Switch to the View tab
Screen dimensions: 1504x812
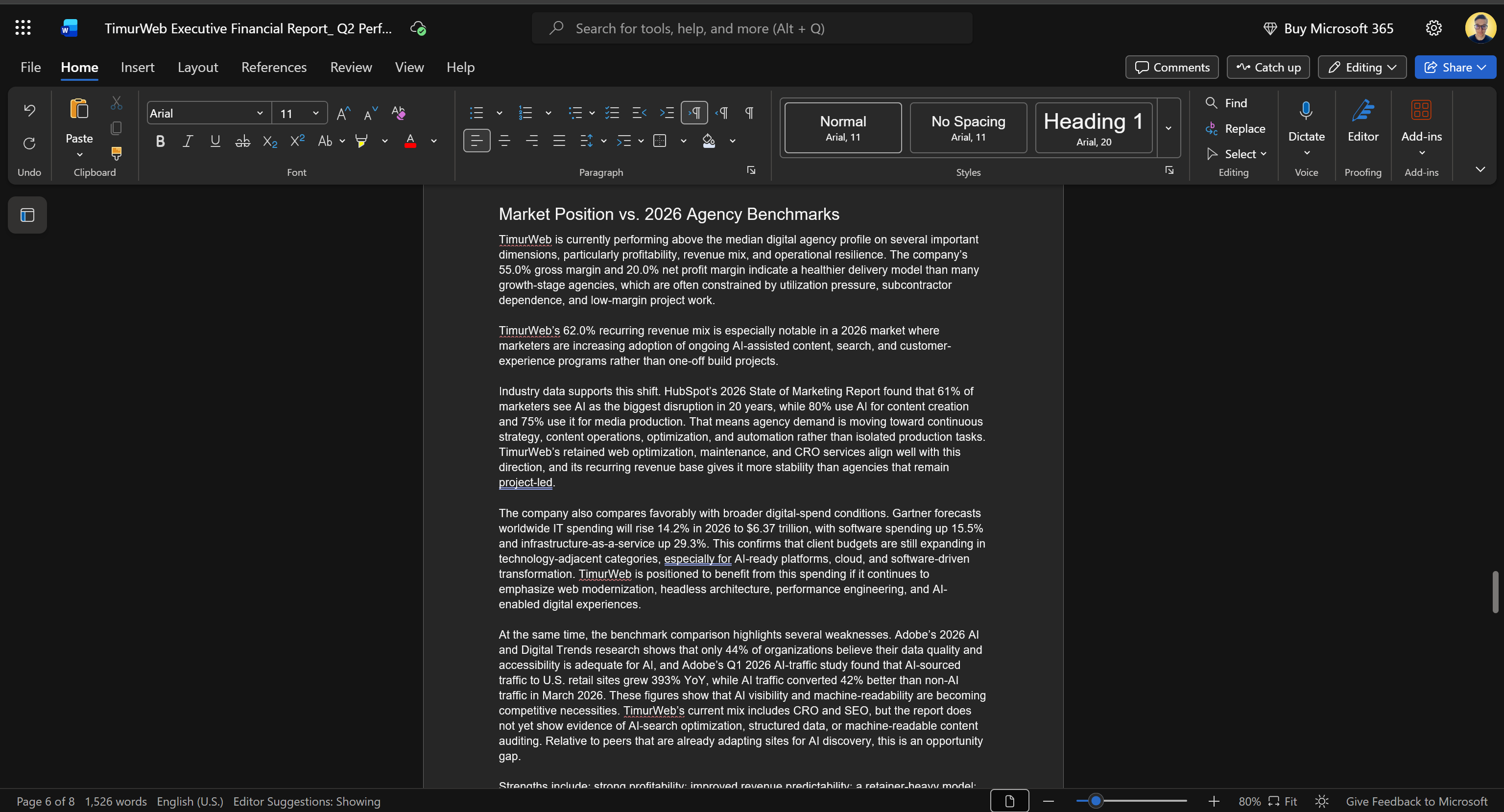(409, 67)
